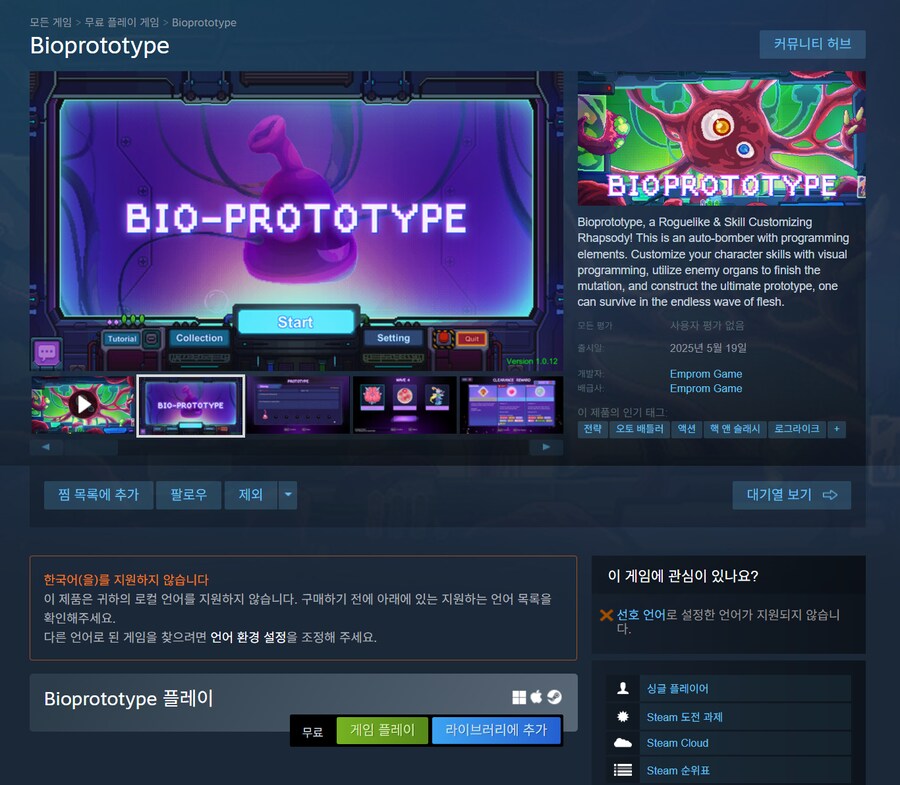Expand the 제외 dropdown arrow

(x=288, y=495)
